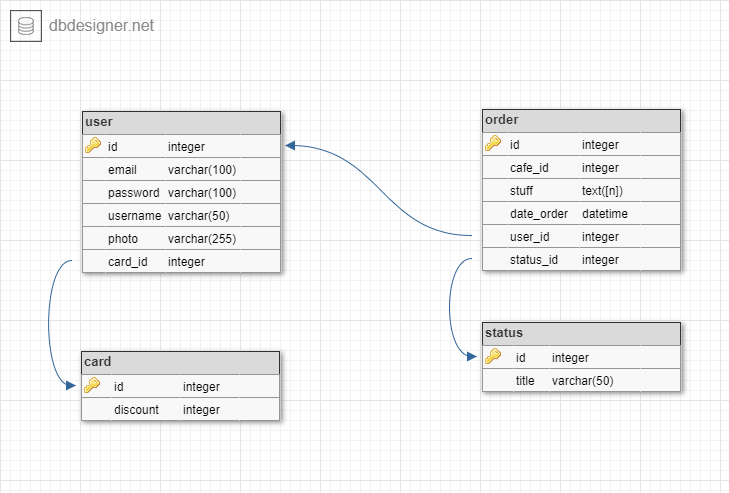Click the datetime data type
Viewport: 729px width, 493px height.
[604, 213]
